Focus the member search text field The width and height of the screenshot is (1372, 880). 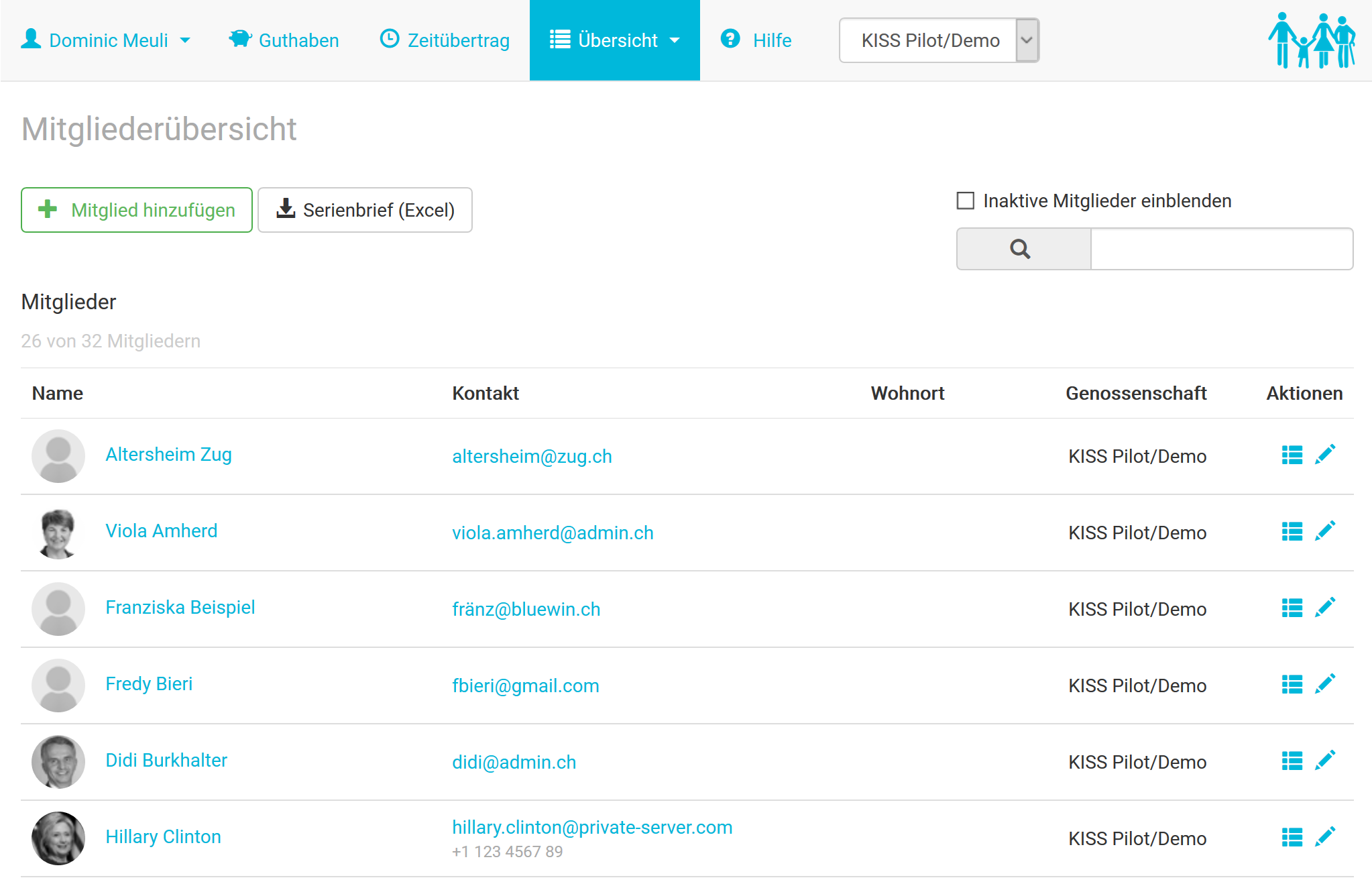[x=1221, y=249]
